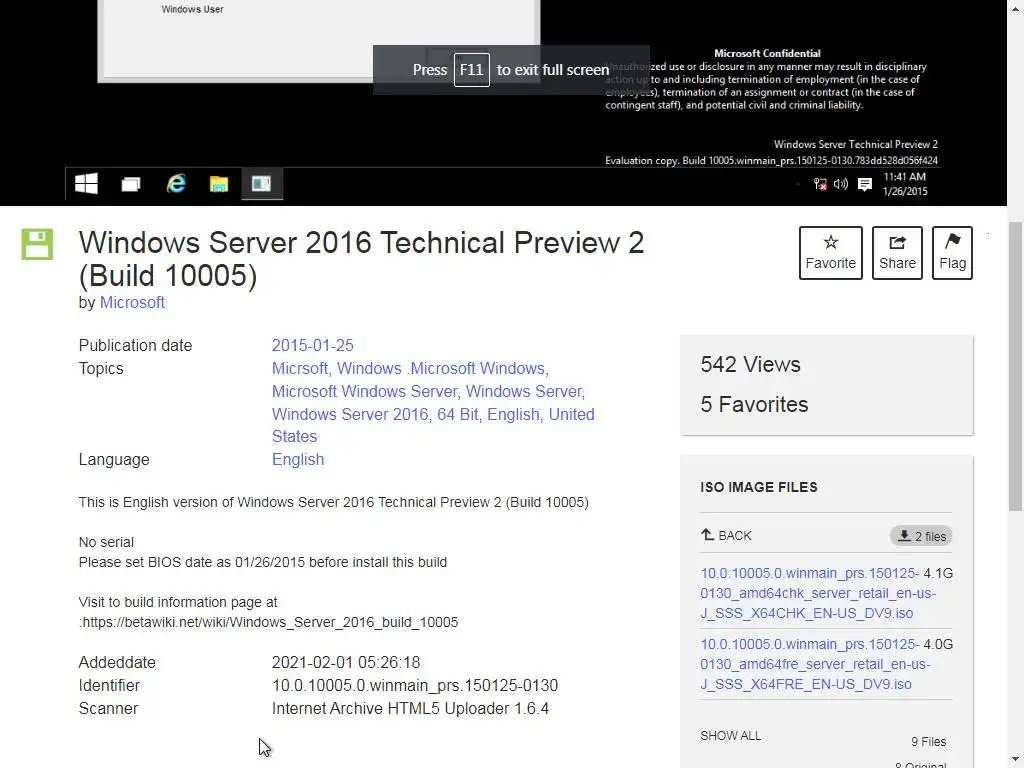Download the X64CHK ISO file link
1024x768 pixels.
pyautogui.click(x=818, y=593)
